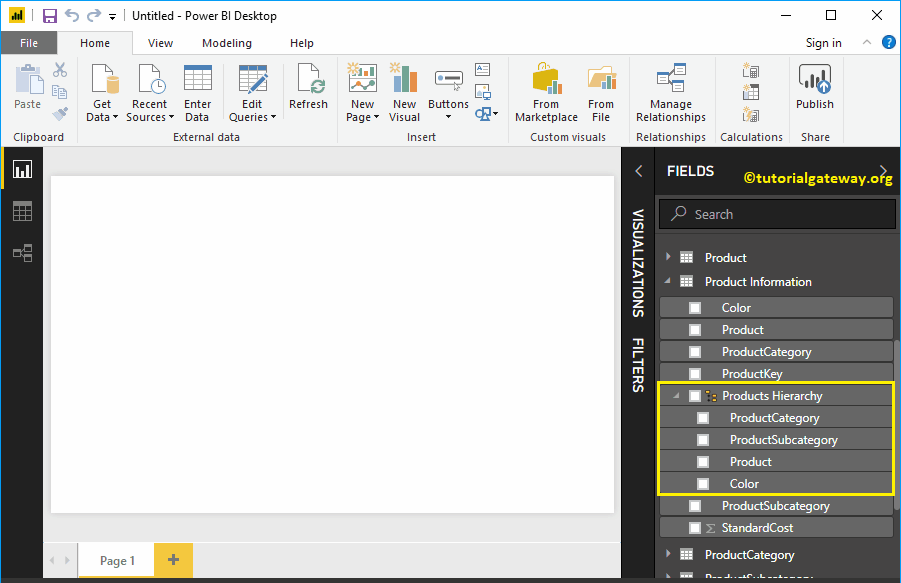Open Manage Relationships

tap(670, 80)
